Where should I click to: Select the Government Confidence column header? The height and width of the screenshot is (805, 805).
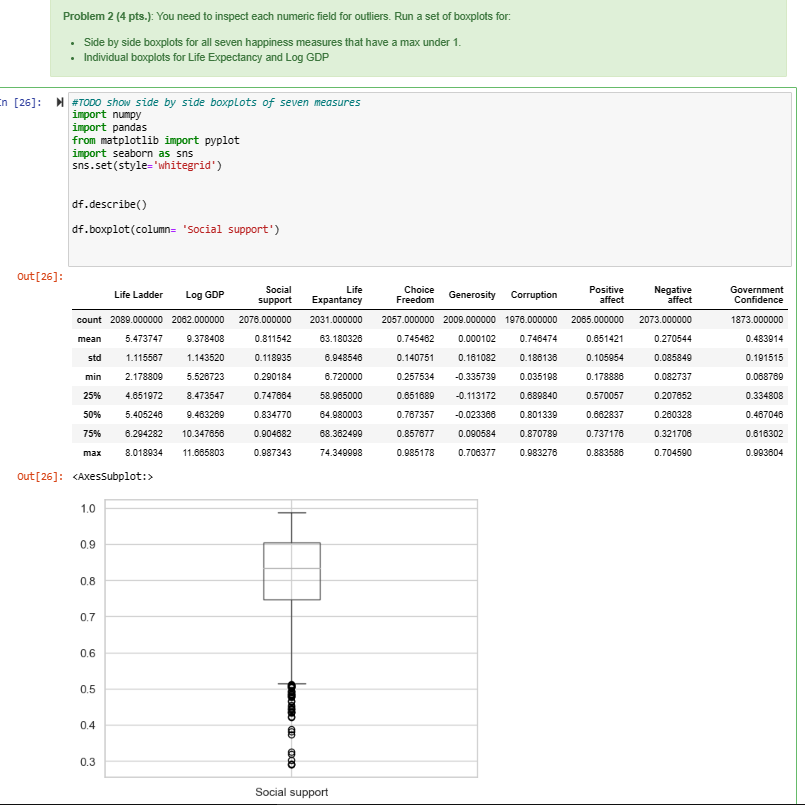click(756, 294)
